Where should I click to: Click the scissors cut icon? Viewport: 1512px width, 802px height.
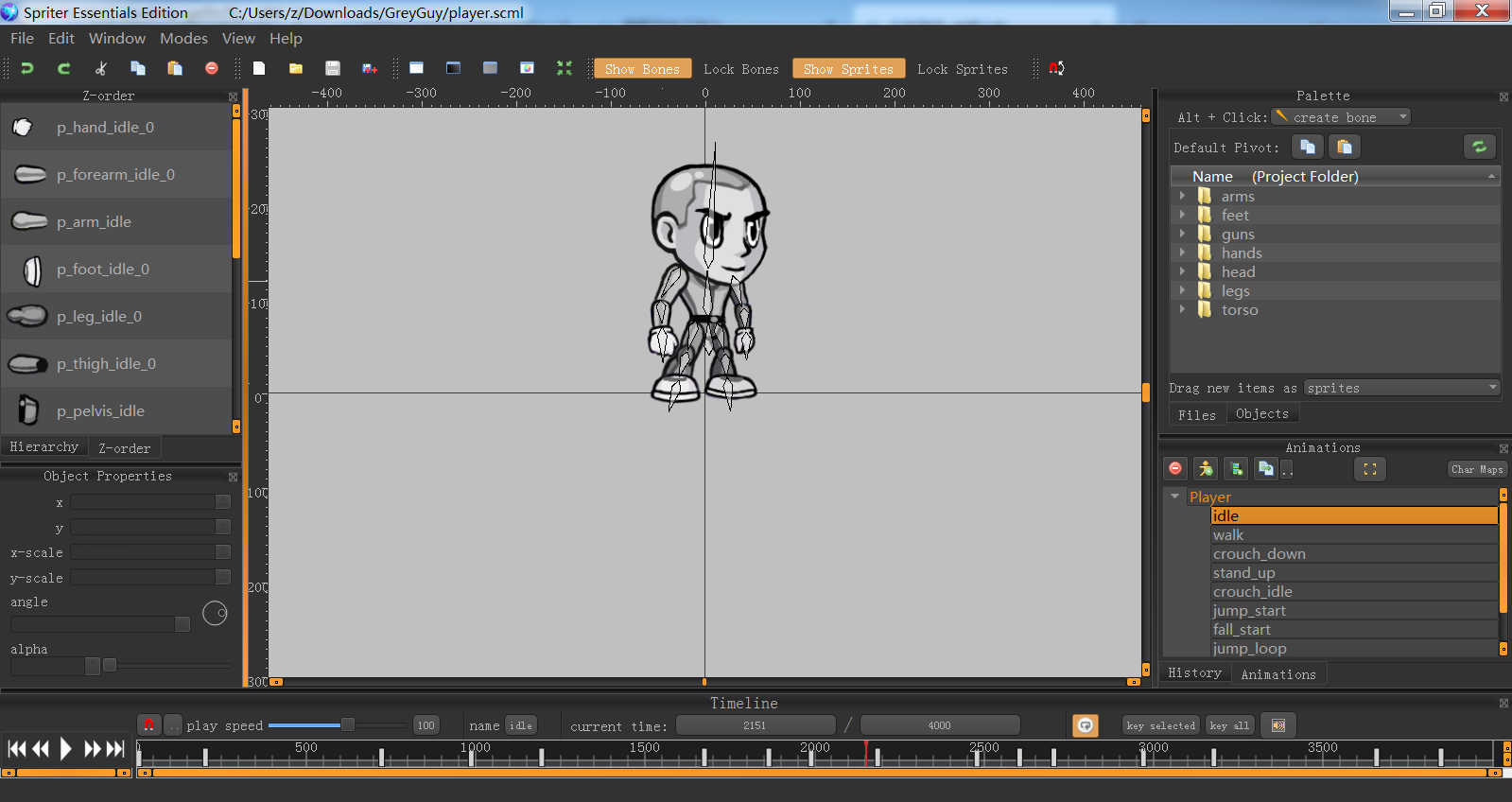[x=101, y=68]
